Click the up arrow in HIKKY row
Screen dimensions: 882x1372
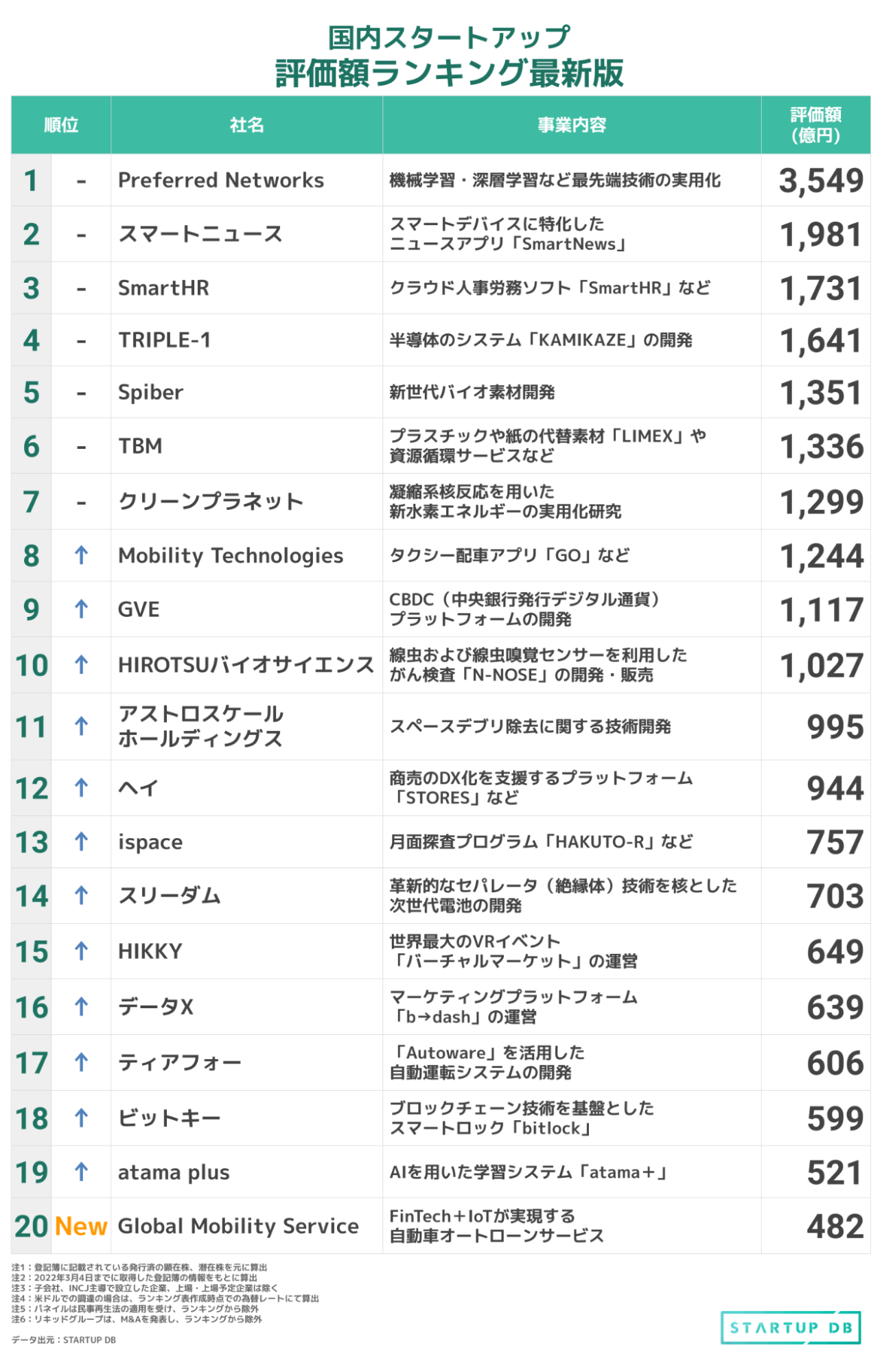81,951
